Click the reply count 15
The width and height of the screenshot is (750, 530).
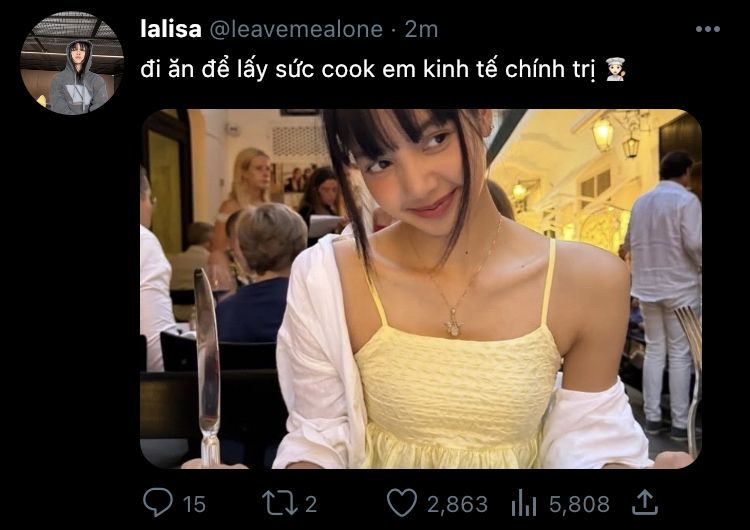pos(194,505)
